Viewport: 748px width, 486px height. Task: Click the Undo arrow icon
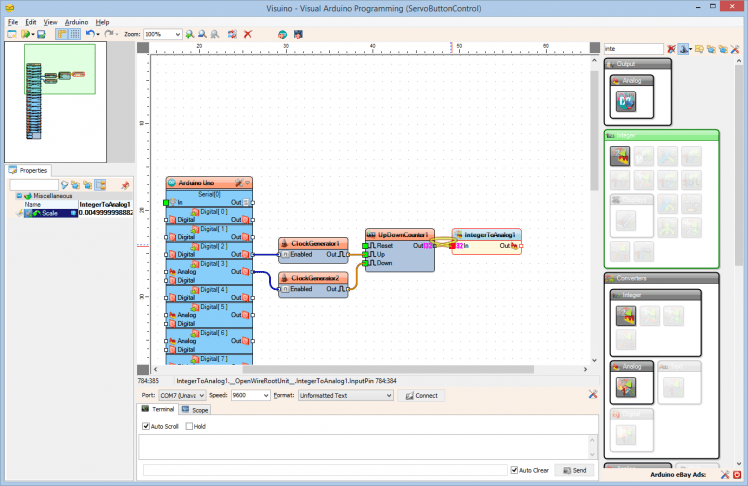click(x=90, y=34)
